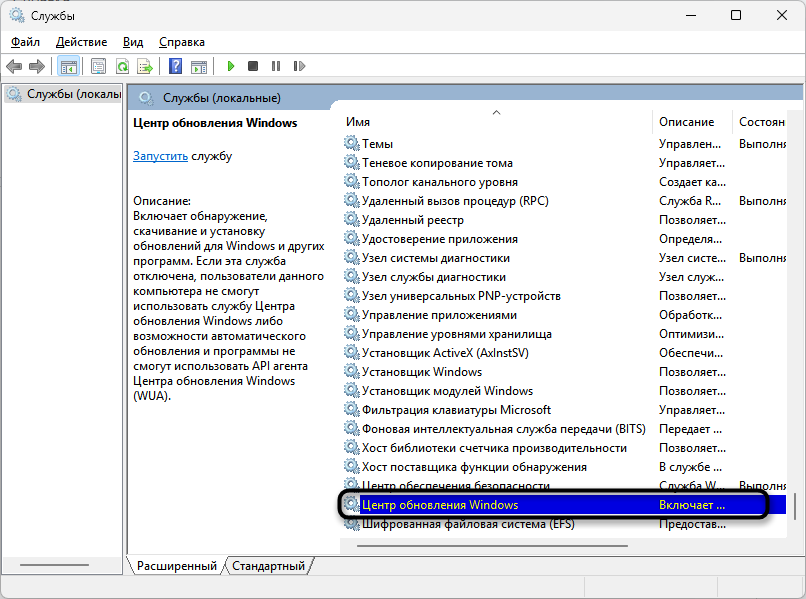Switch to the Стандартный tab
The width and height of the screenshot is (806, 599).
[x=268, y=566]
